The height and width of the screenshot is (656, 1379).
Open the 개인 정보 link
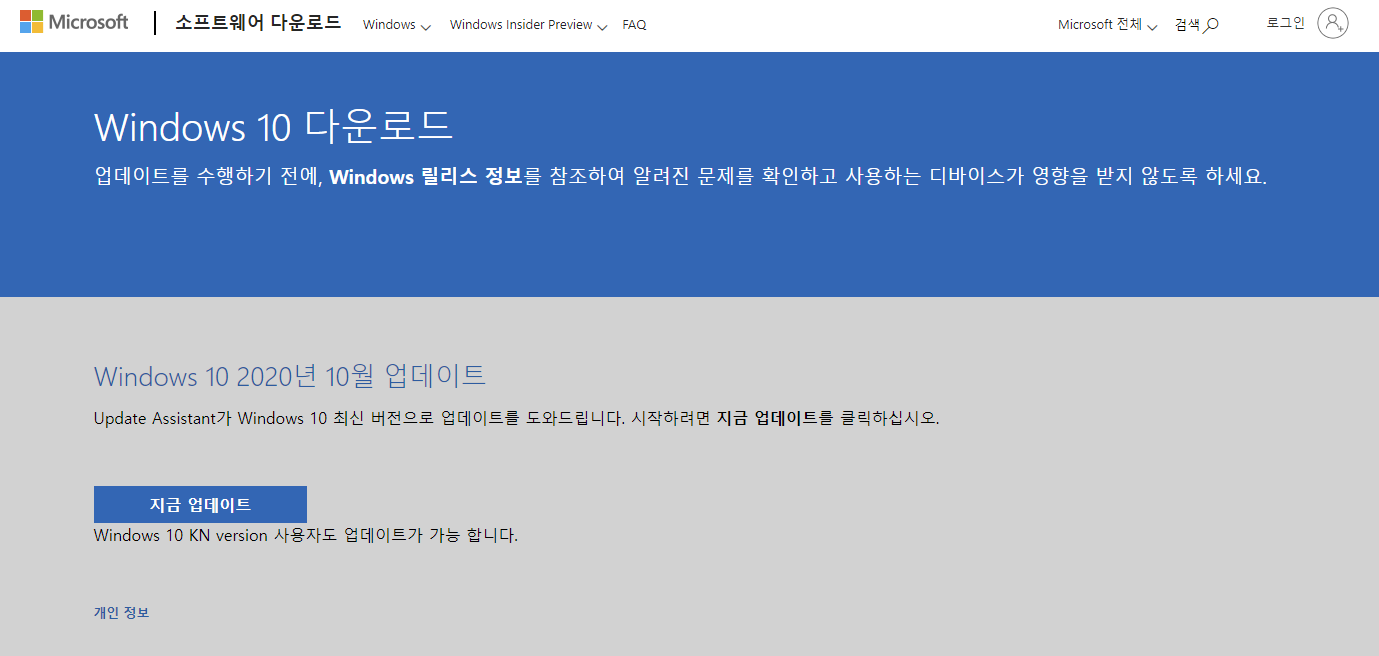(121, 613)
